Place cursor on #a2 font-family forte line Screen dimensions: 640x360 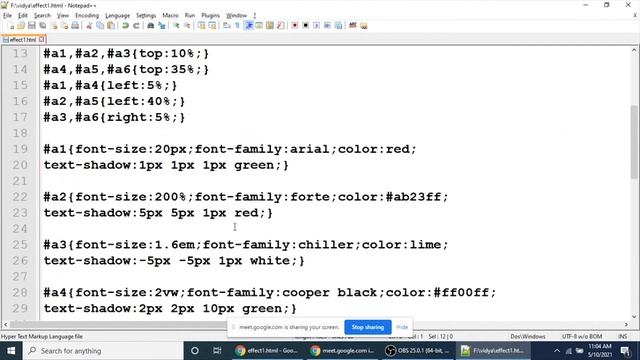tap(246, 197)
